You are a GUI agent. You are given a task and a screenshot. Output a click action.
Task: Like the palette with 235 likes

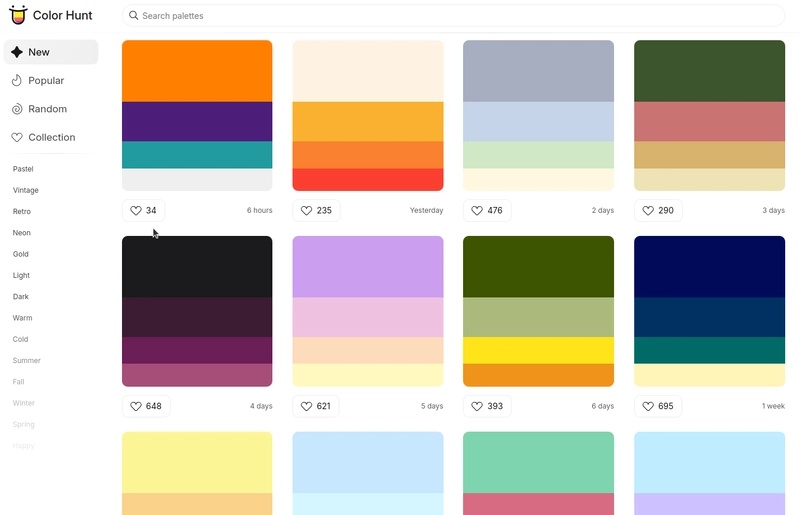pyautogui.click(x=316, y=210)
